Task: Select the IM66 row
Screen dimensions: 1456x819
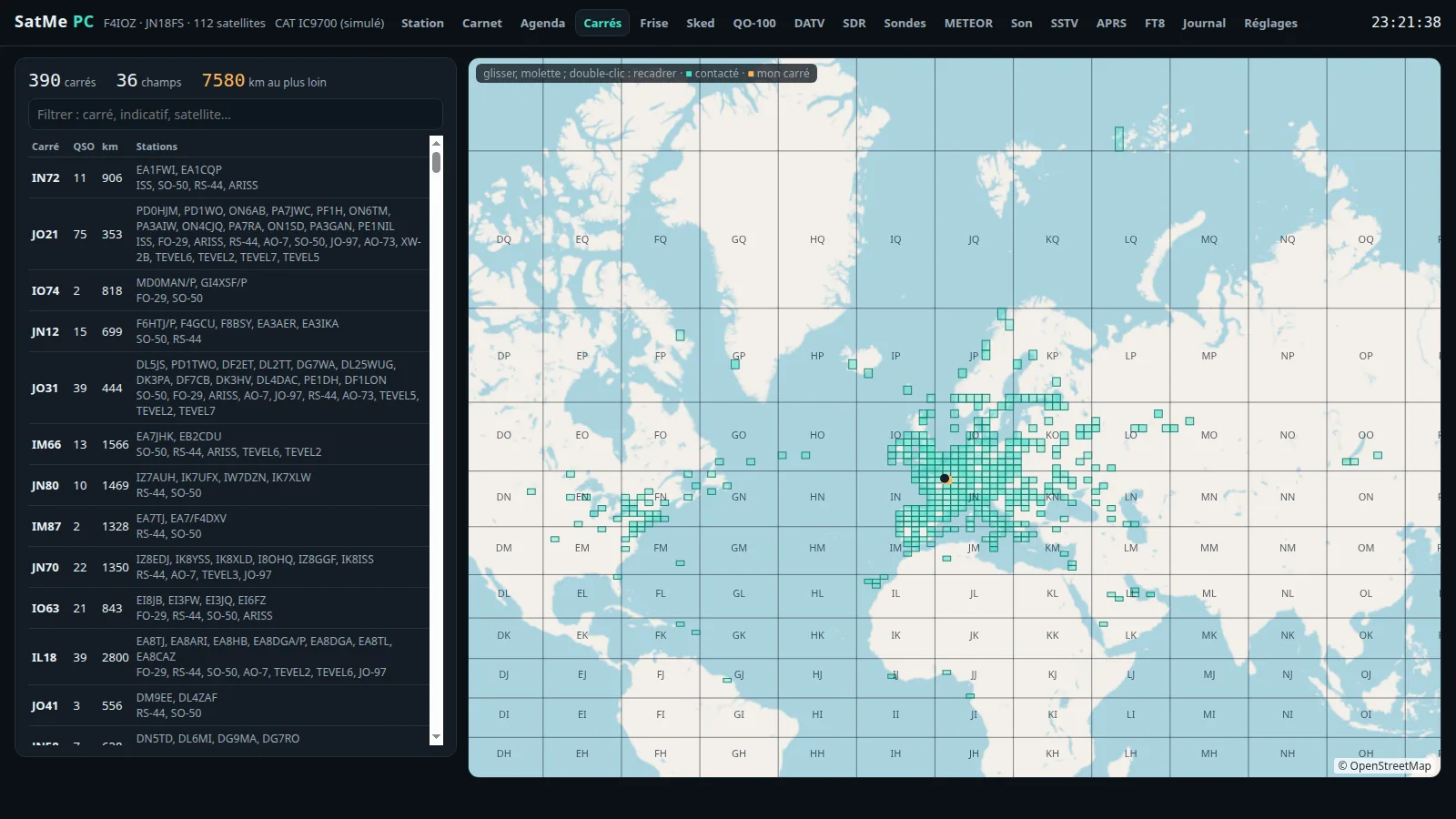Action: click(x=228, y=444)
